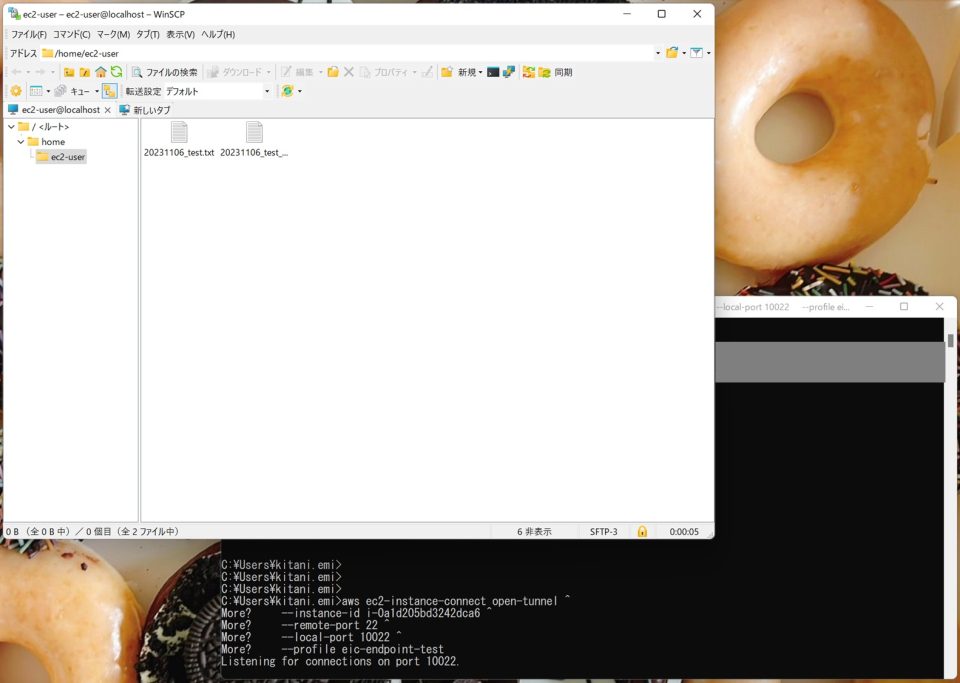Select the 20231106_test.txt file
This screenshot has height=683, width=960.
point(179,140)
